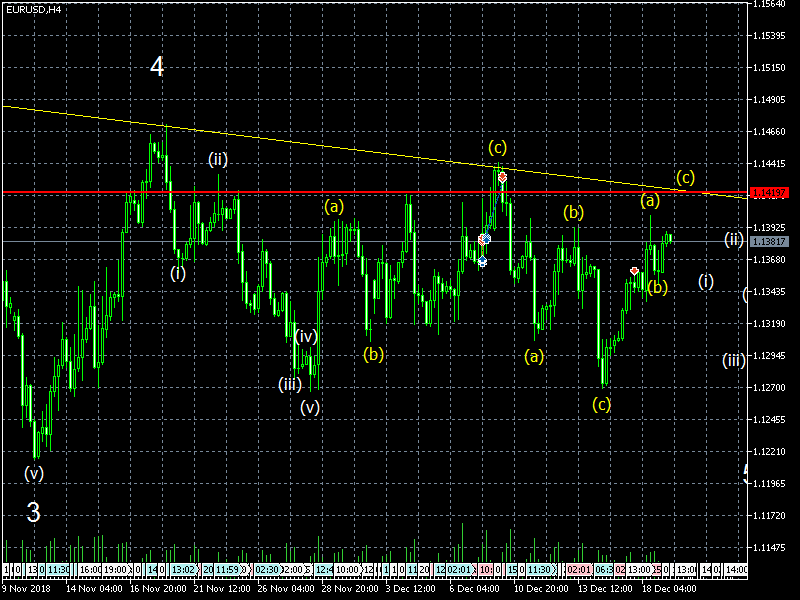Click the 1.14660 price axis label
Viewport: 800px width, 600px height.
coord(769,132)
